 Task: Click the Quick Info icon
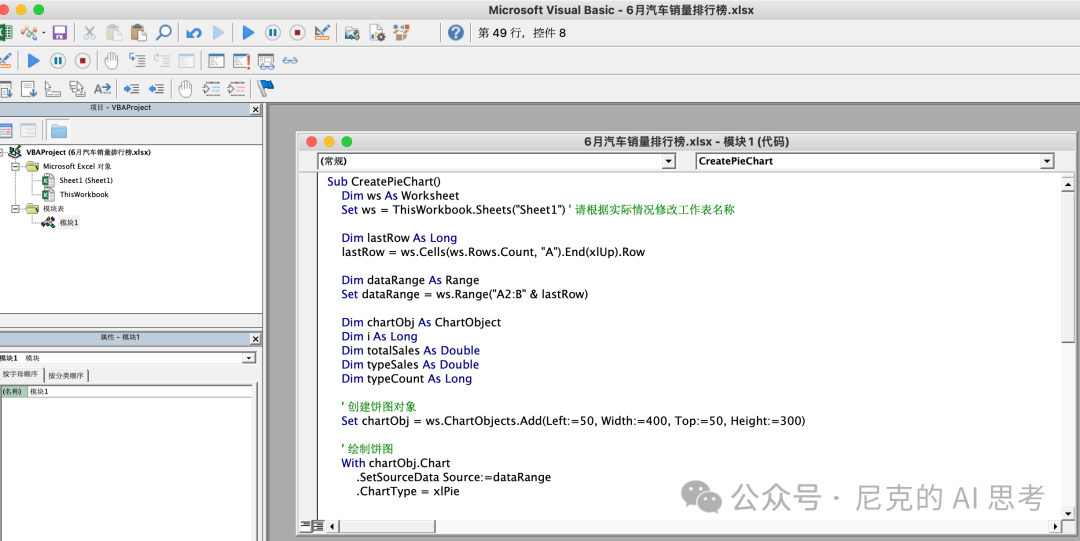53,88
